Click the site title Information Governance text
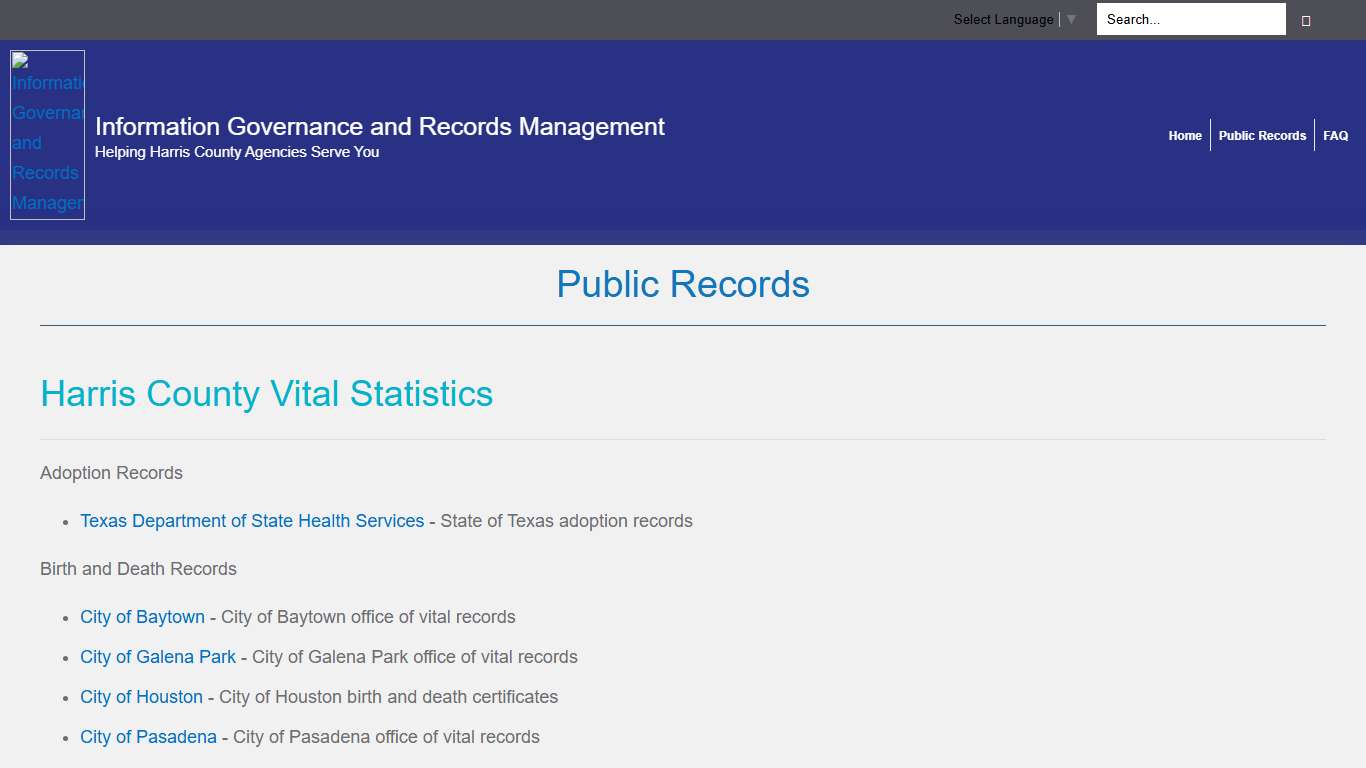The width and height of the screenshot is (1366, 768). [379, 126]
